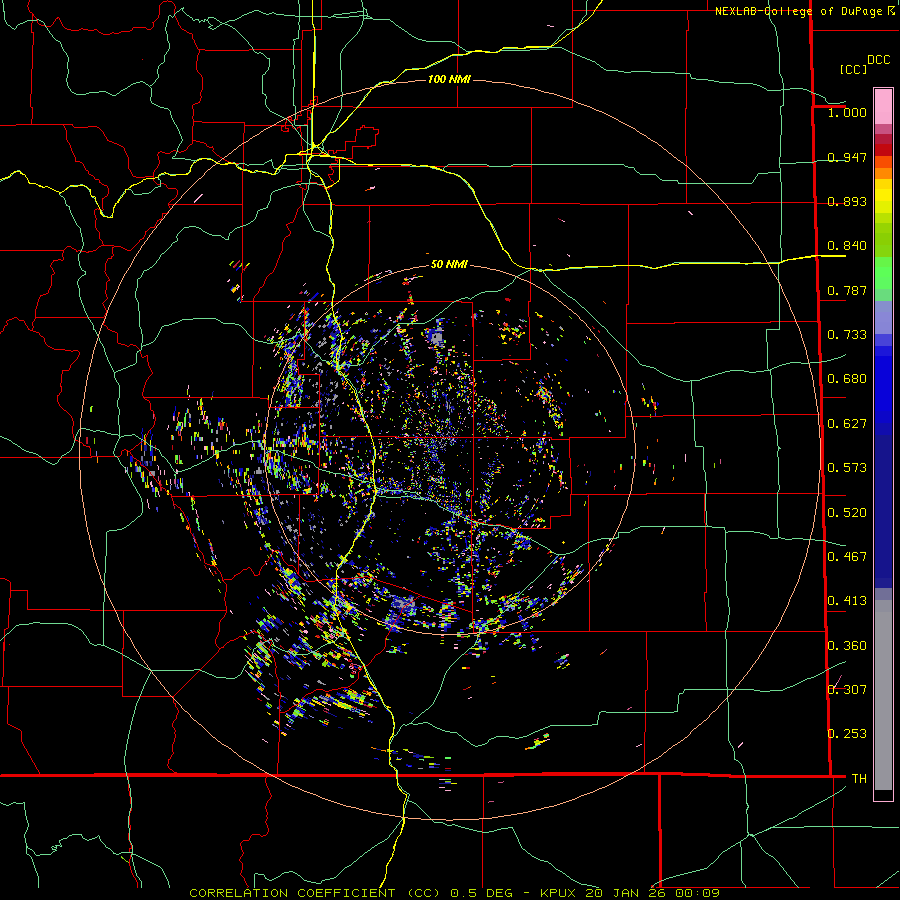The width and height of the screenshot is (900, 900).
Task: Click the 00:09 timestamp in caption
Action: point(697,893)
